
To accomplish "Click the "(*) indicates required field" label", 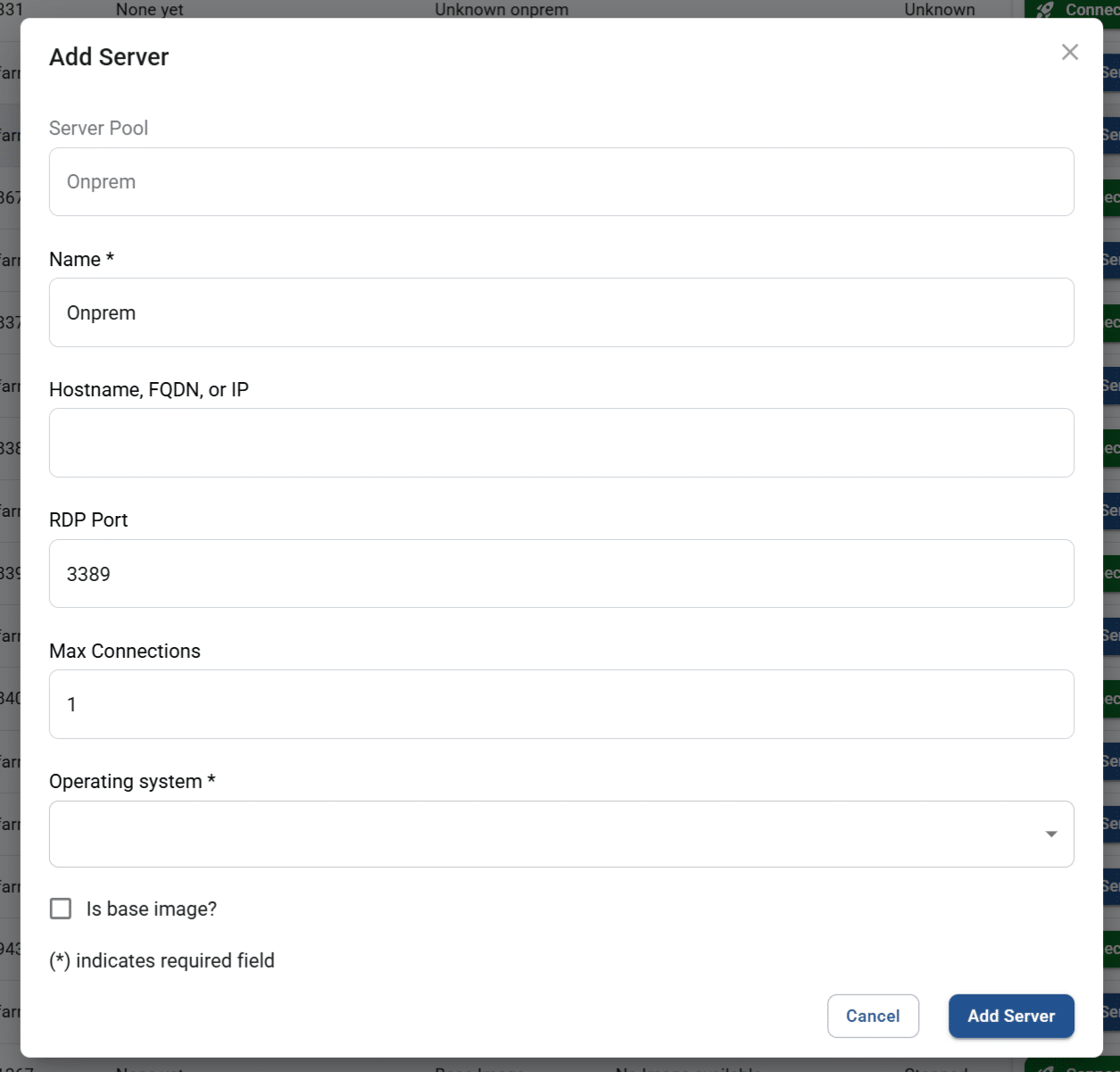I will click(x=162, y=960).
